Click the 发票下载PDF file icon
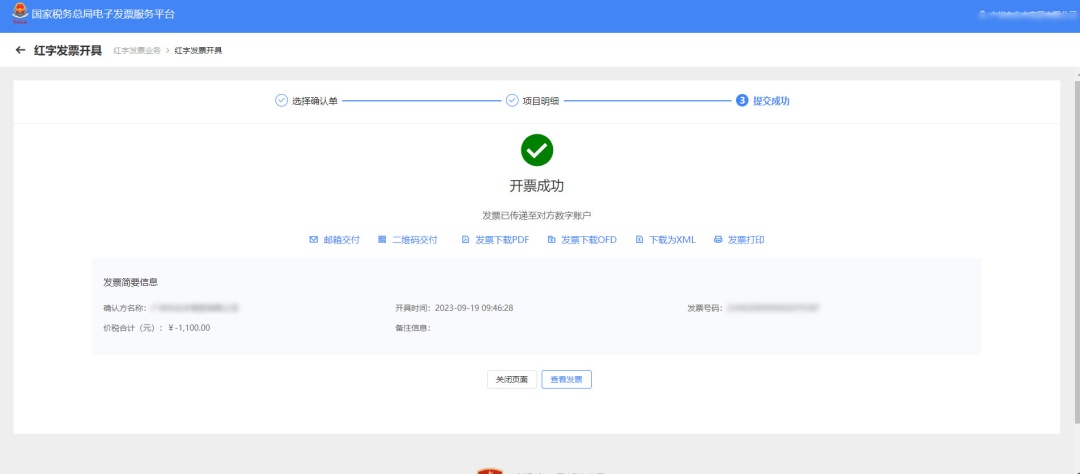This screenshot has width=1080, height=474. [x=466, y=240]
